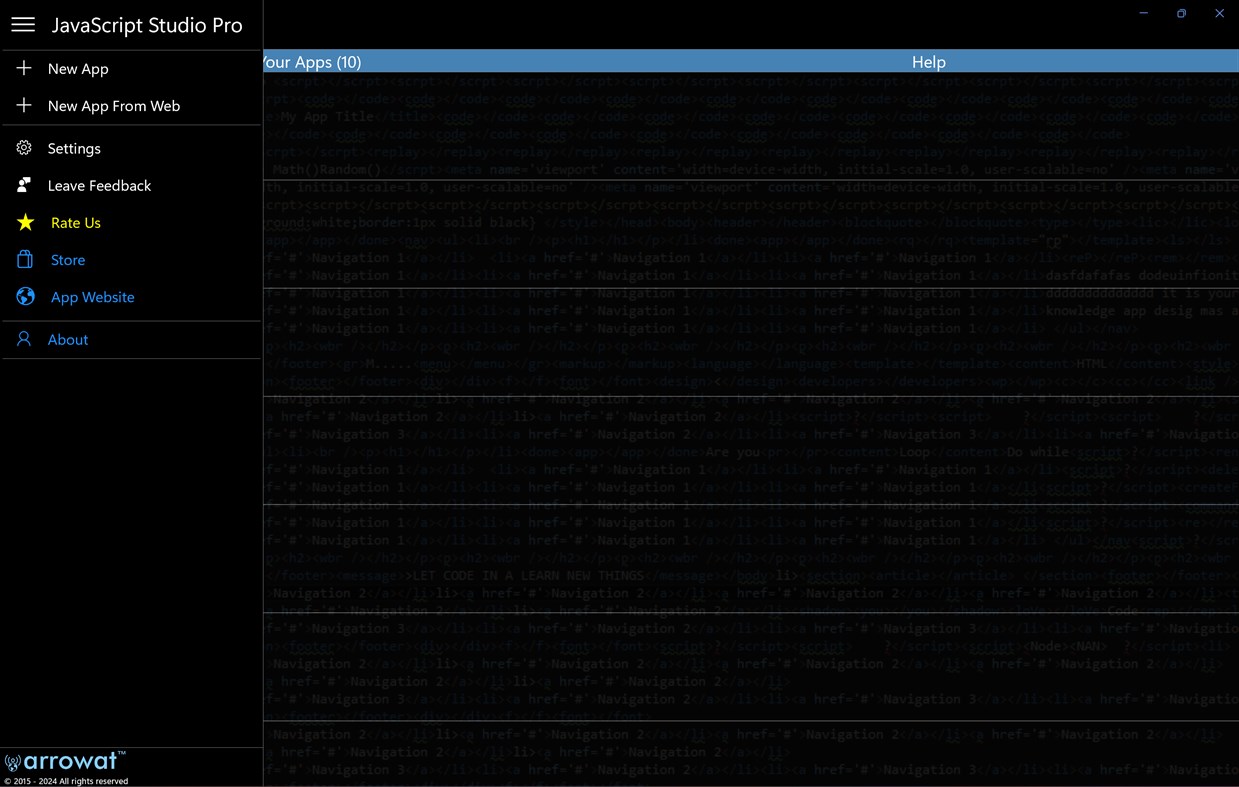
Task: Click the About person icon
Action: 24,339
